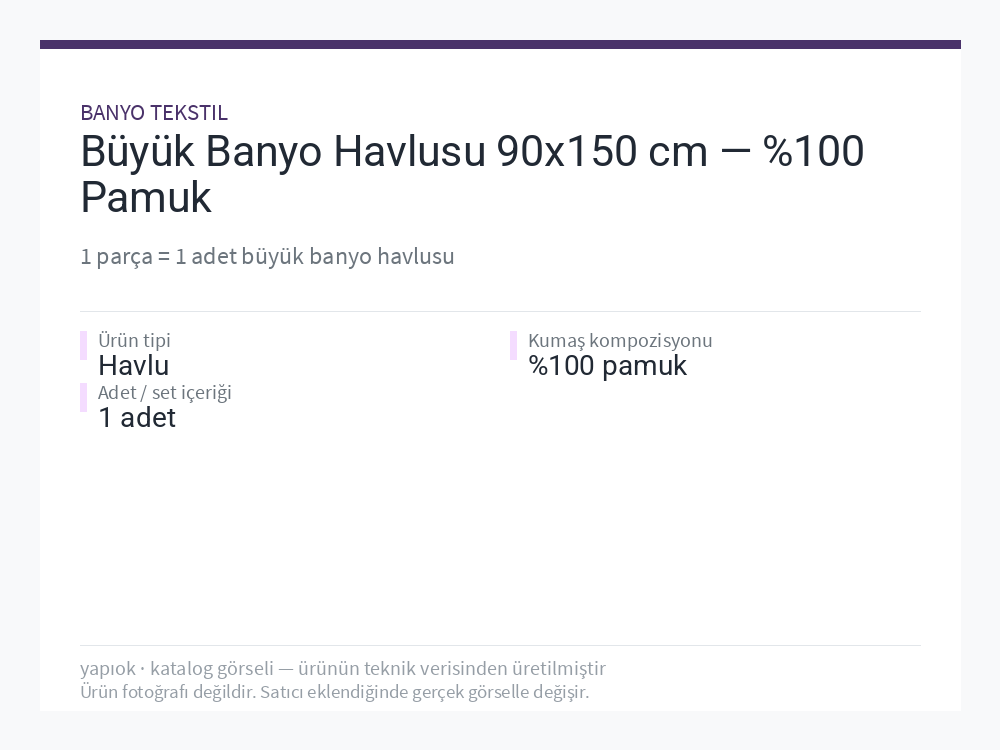Click the empty white card area
The height and width of the screenshot is (750, 1000).
(x=500, y=536)
